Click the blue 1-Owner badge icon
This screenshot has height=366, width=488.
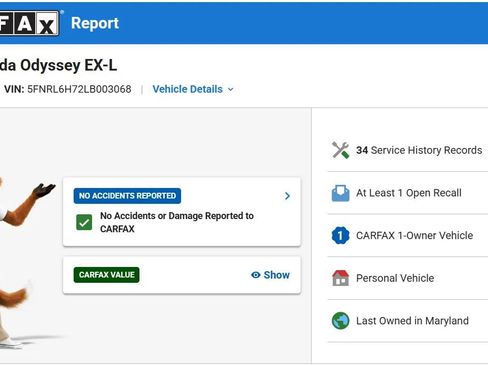coord(340,235)
